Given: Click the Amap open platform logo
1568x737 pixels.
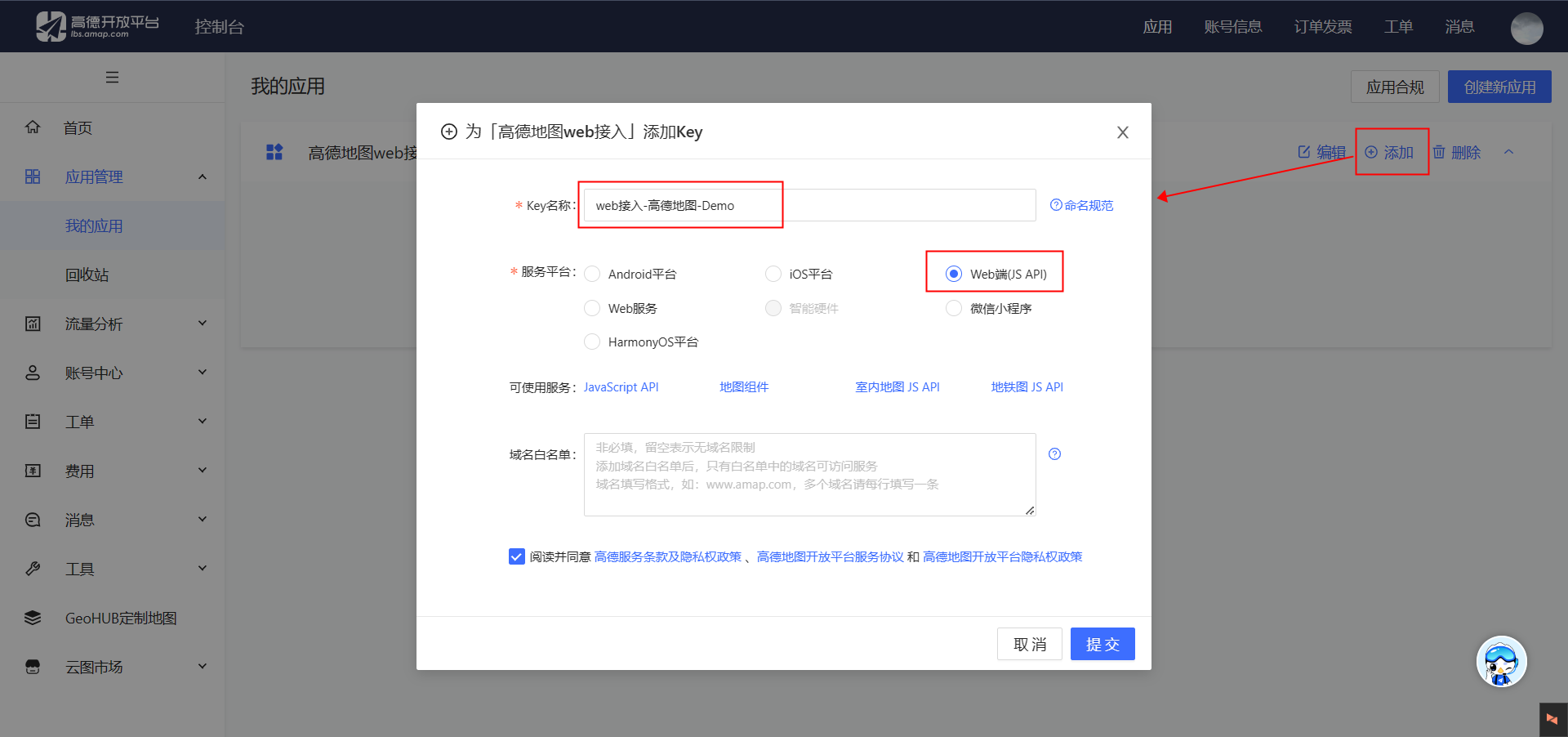Looking at the screenshot, I should click(x=97, y=26).
